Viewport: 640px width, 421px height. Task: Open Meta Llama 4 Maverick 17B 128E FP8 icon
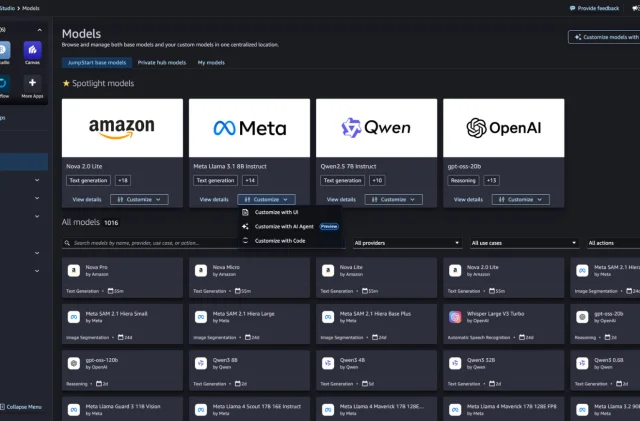click(455, 410)
